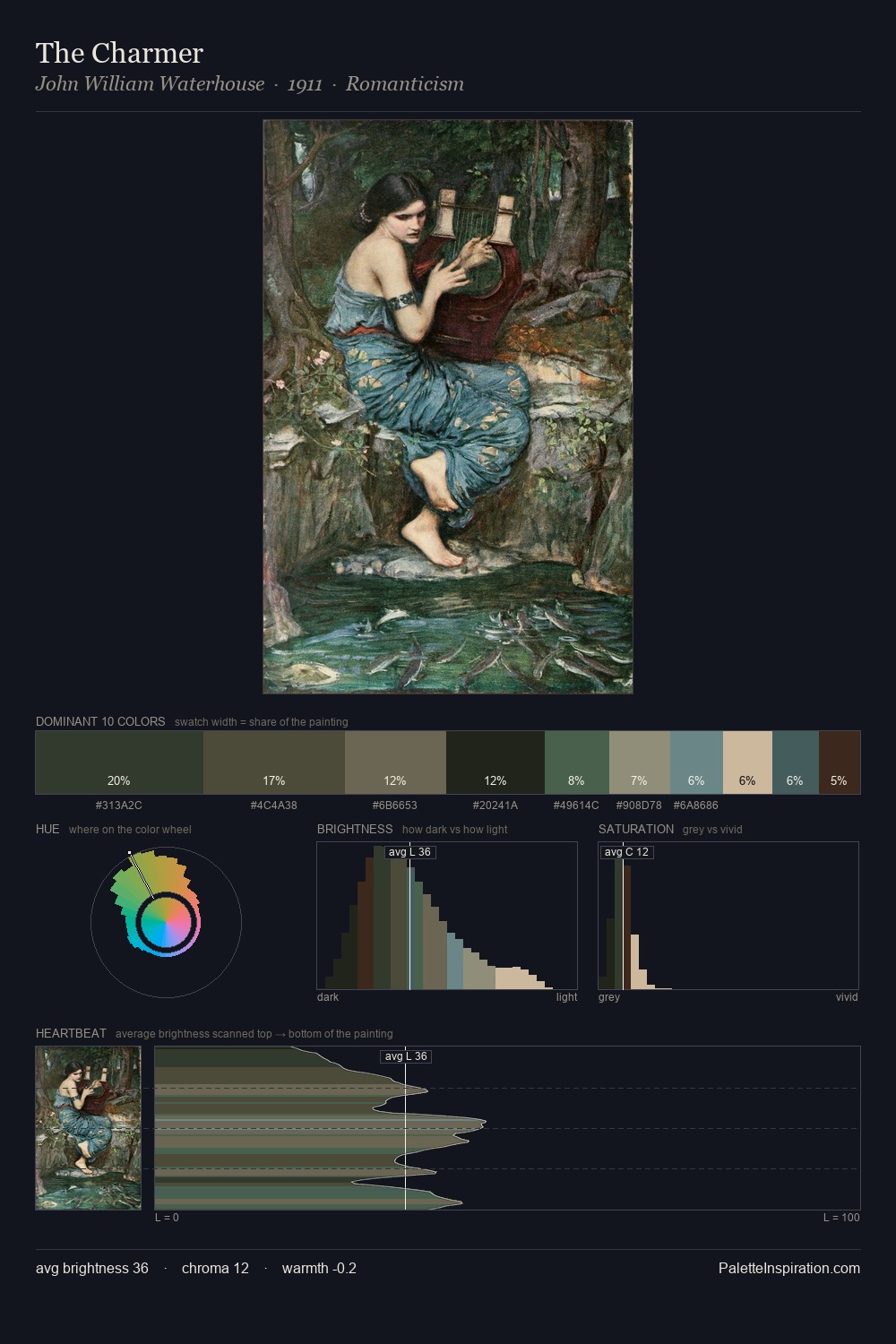The height and width of the screenshot is (1344, 896).
Task: Click "where on the color wheel" caption
Action: (130, 830)
